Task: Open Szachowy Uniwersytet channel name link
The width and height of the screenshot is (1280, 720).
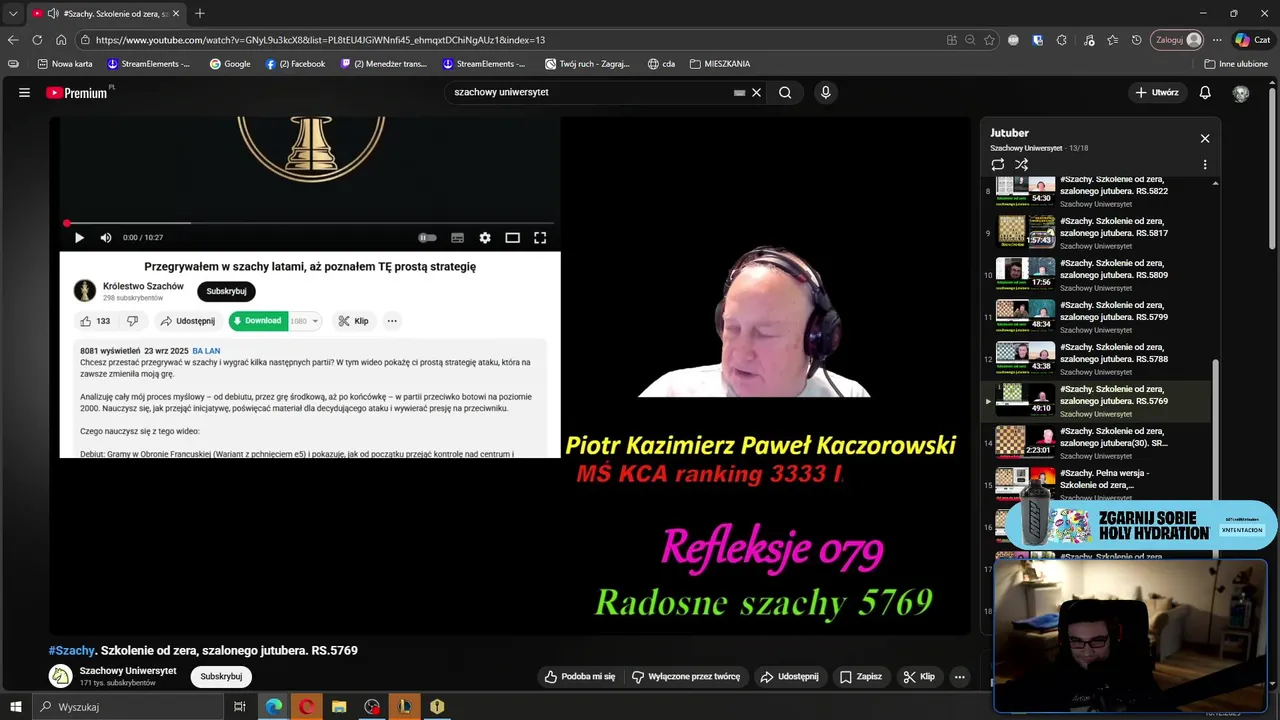Action: pos(128,671)
